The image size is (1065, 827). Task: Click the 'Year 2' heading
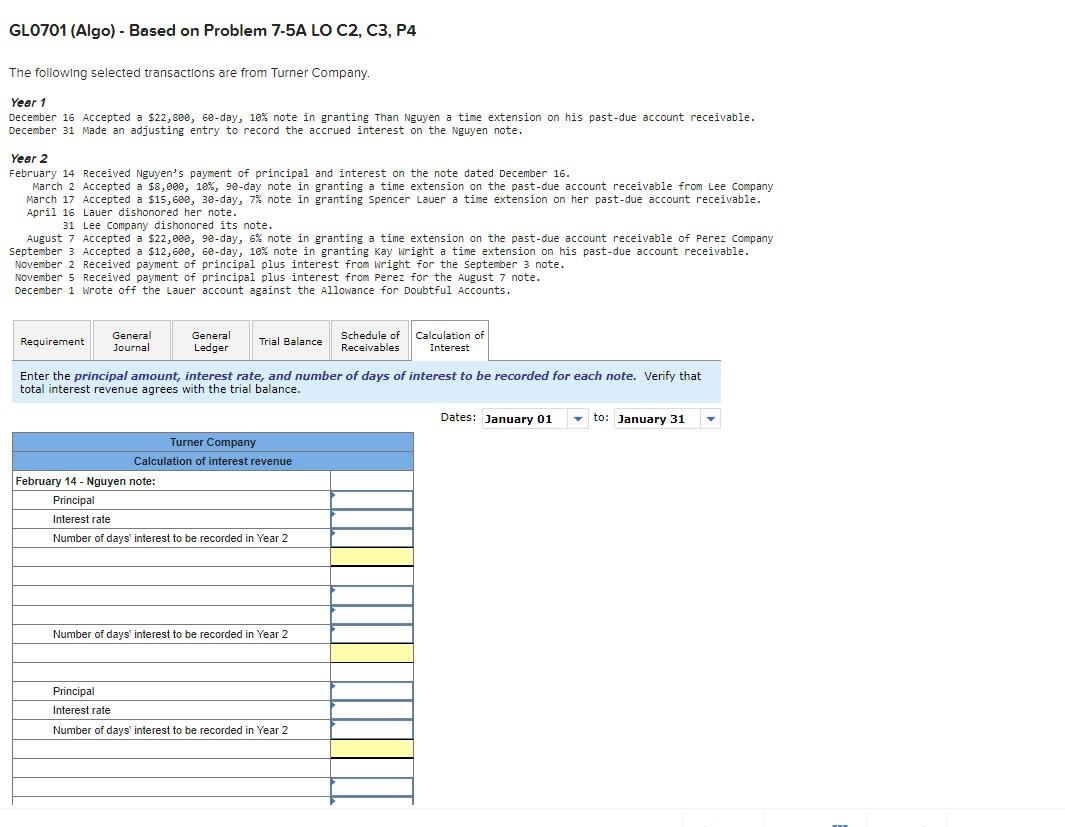pyautogui.click(x=29, y=158)
